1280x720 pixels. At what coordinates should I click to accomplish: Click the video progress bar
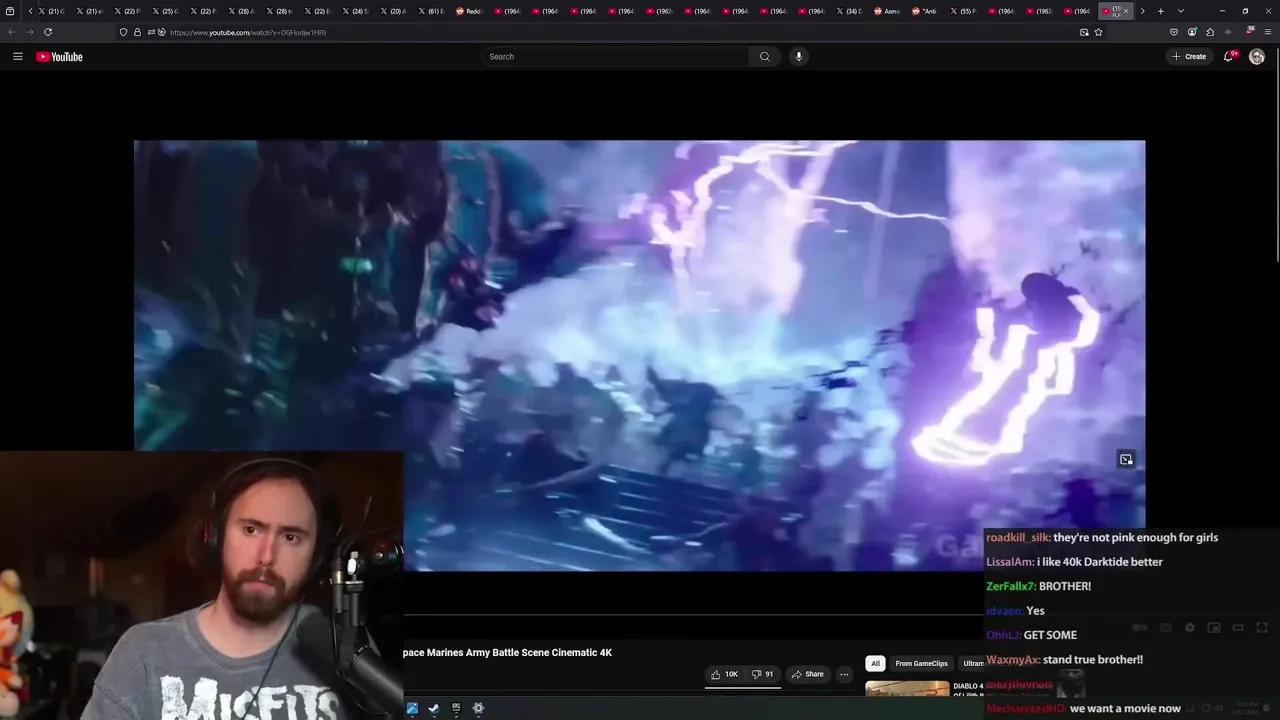(x=693, y=614)
